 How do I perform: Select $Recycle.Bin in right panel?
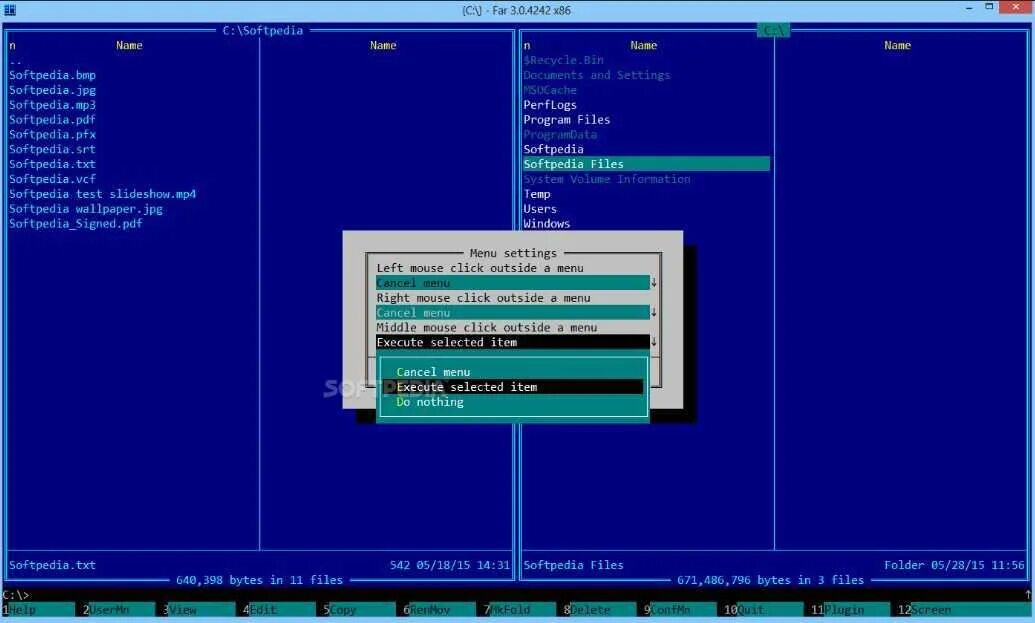click(x=563, y=60)
